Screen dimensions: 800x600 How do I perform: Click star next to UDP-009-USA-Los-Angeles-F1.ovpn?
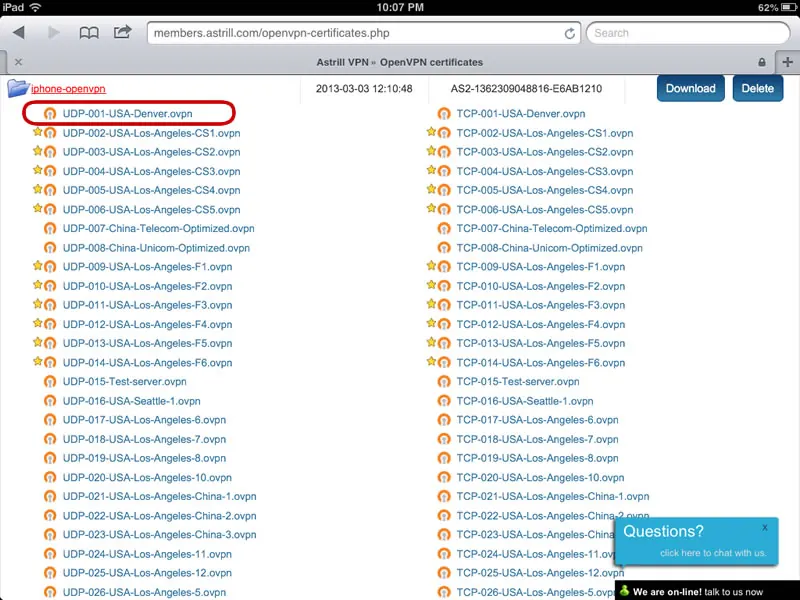[x=37, y=265]
